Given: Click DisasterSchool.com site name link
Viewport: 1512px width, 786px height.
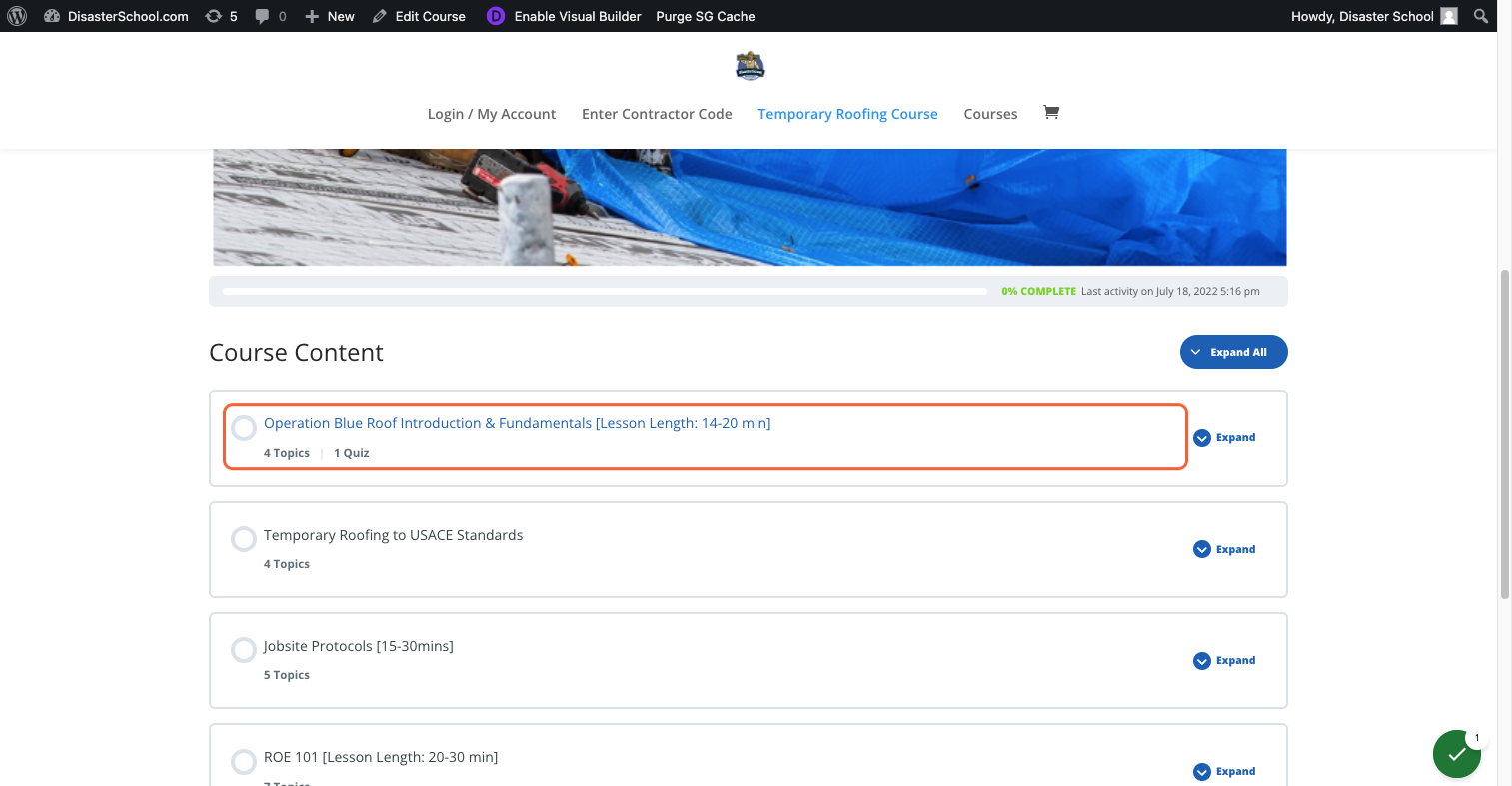Looking at the screenshot, I should [128, 16].
